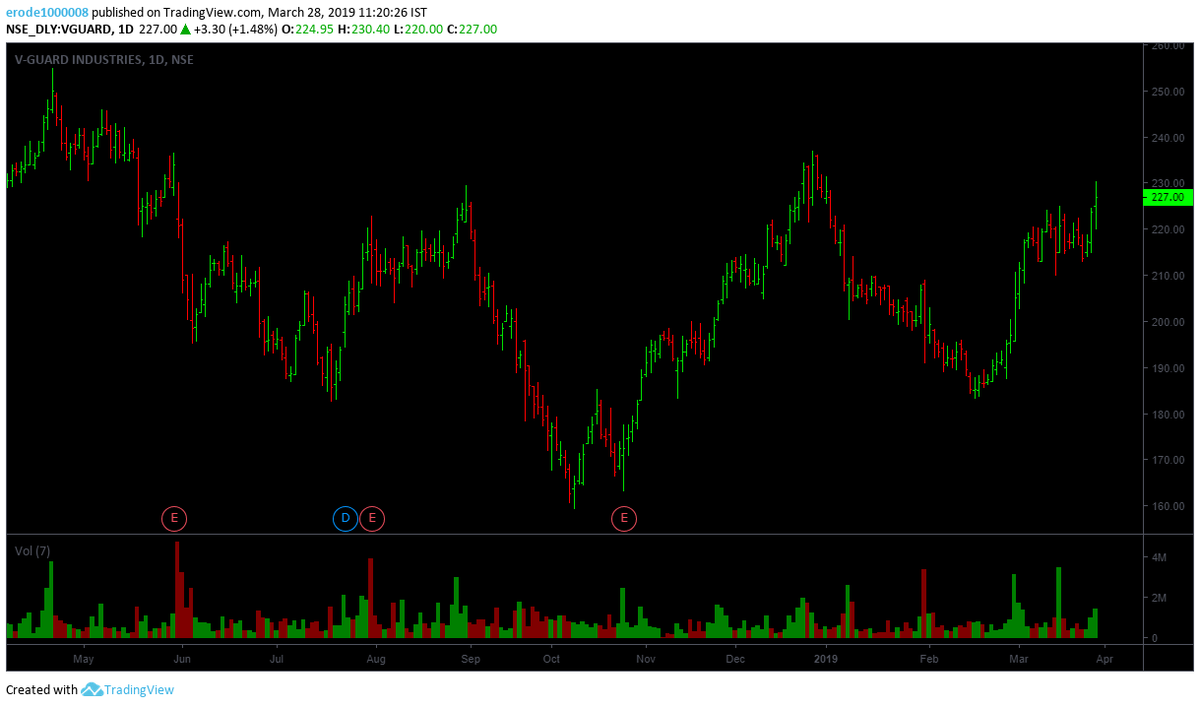Screen dimensions: 1200x707
Task: Click the +3.30 (+1.48%) change value
Action: (235, 30)
